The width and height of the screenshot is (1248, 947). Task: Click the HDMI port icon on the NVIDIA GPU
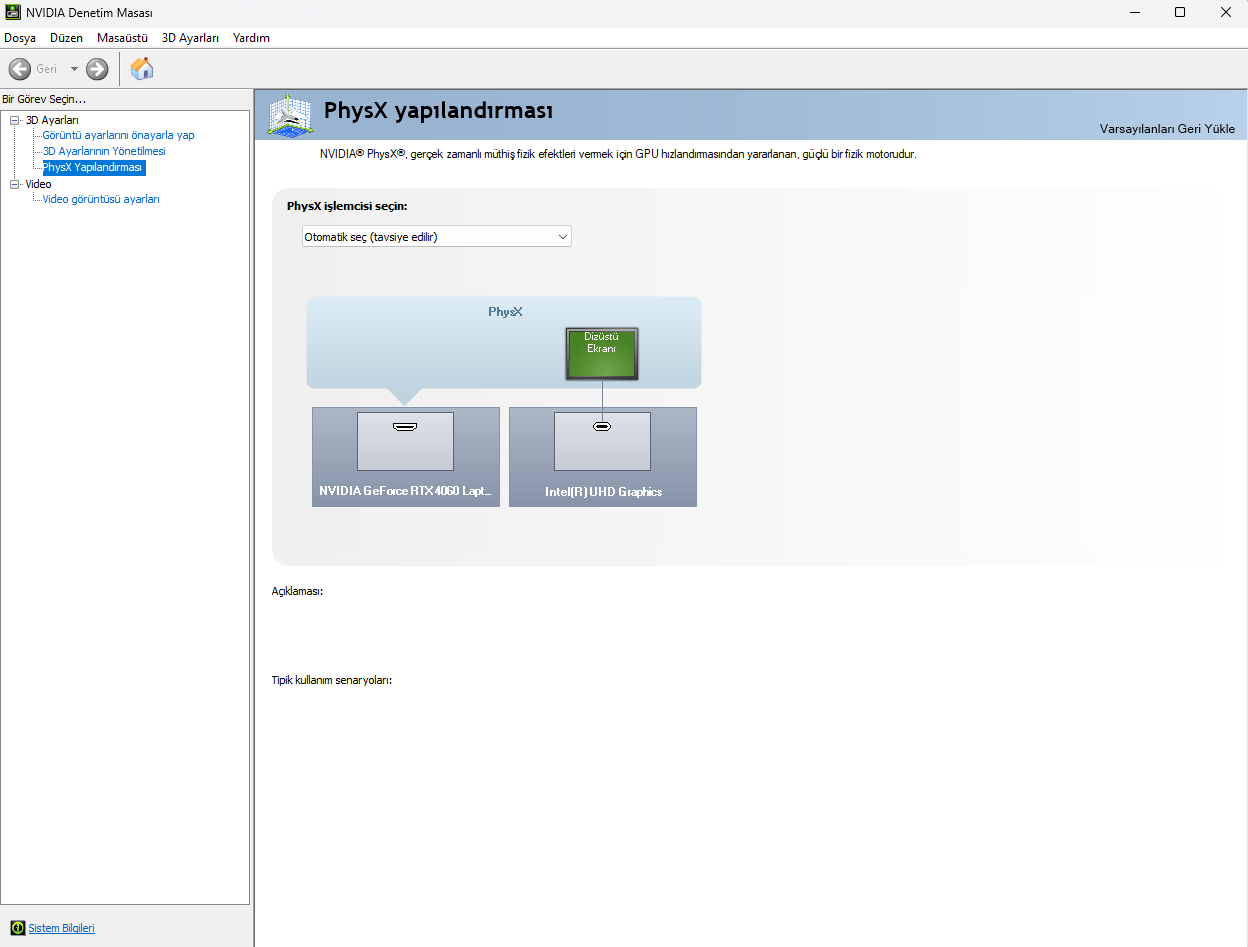(x=405, y=427)
